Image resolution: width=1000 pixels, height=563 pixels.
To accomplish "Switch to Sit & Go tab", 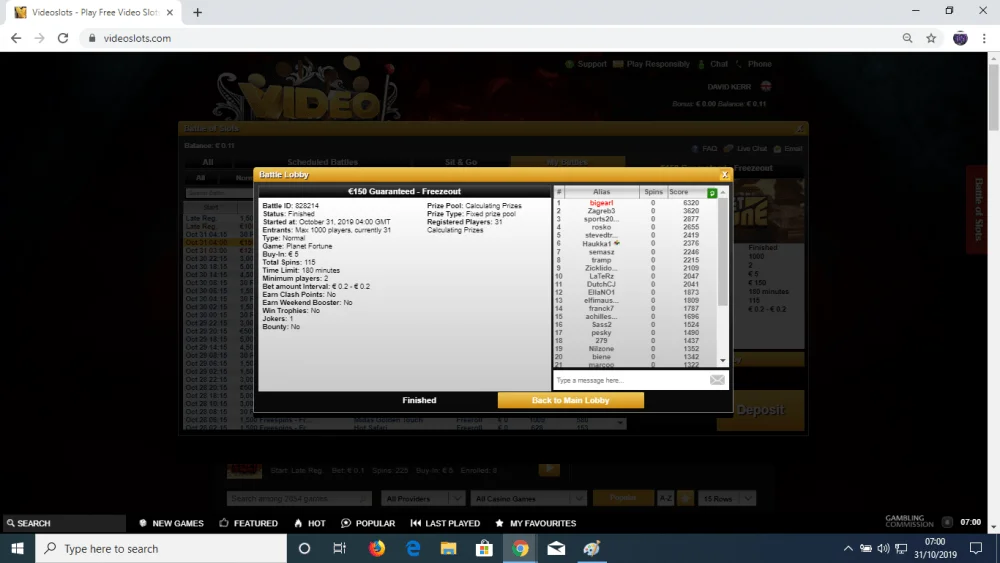I will tap(461, 162).
